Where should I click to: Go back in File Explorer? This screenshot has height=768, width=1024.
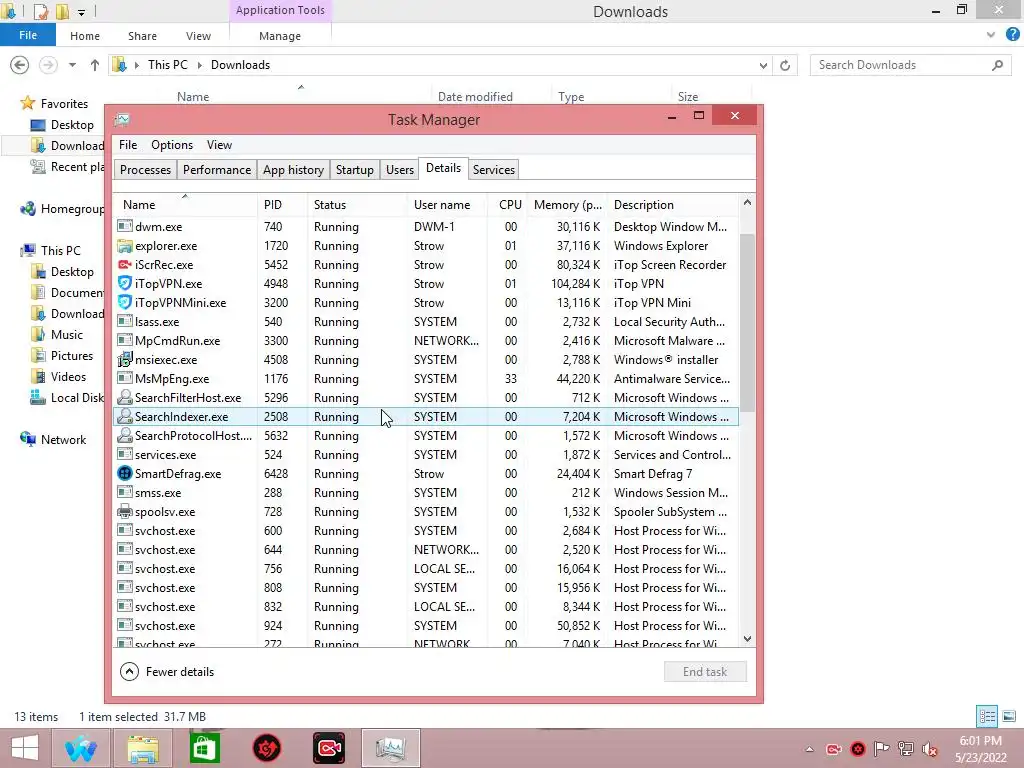coord(20,65)
